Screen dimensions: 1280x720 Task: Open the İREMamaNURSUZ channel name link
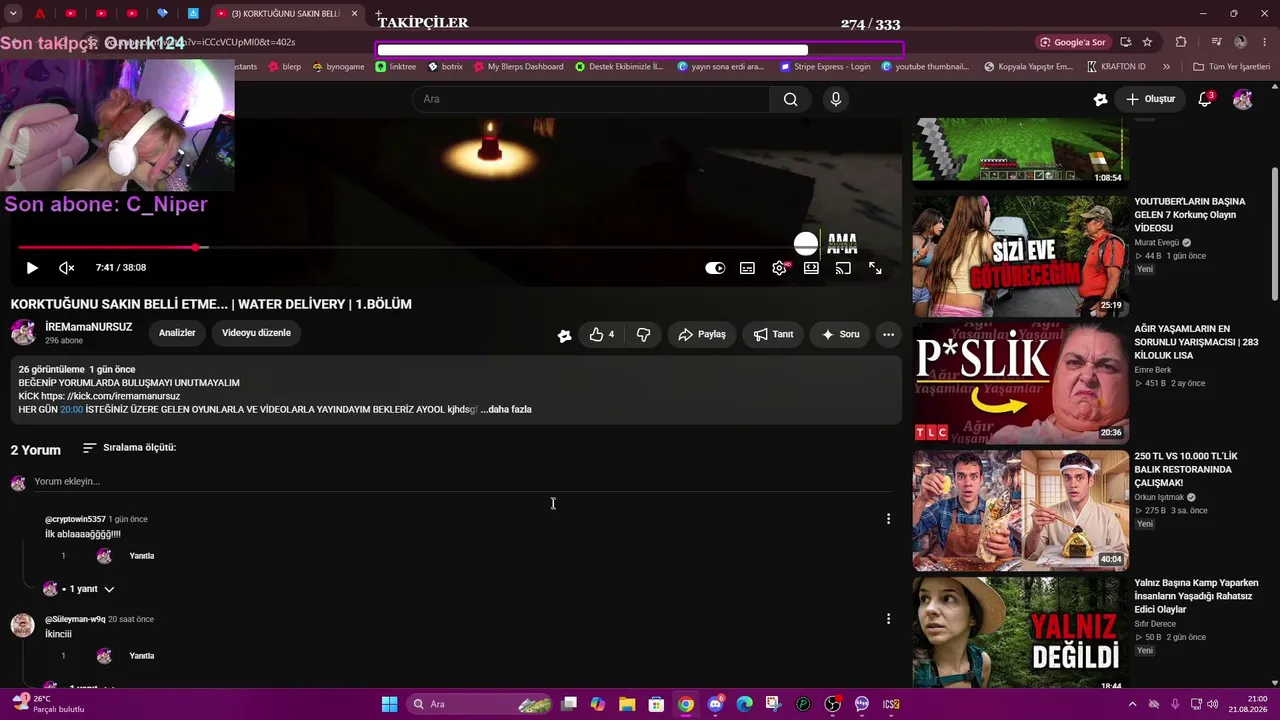pos(88,327)
